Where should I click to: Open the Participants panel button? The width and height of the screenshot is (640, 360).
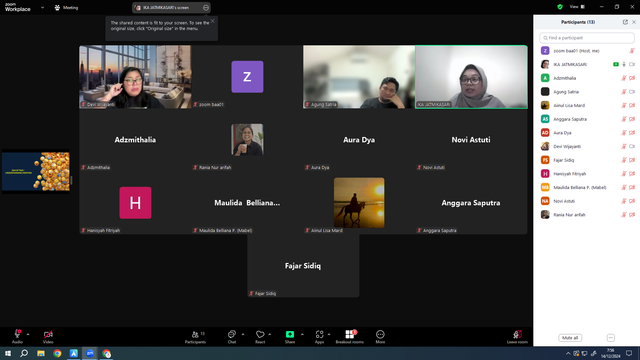click(x=196, y=336)
